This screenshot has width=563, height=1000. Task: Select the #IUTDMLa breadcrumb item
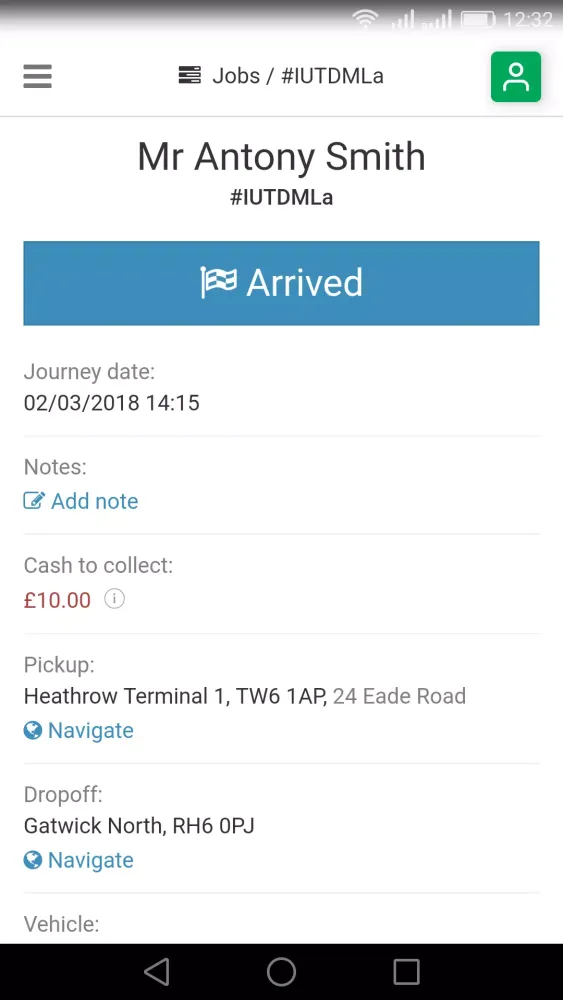click(x=332, y=76)
